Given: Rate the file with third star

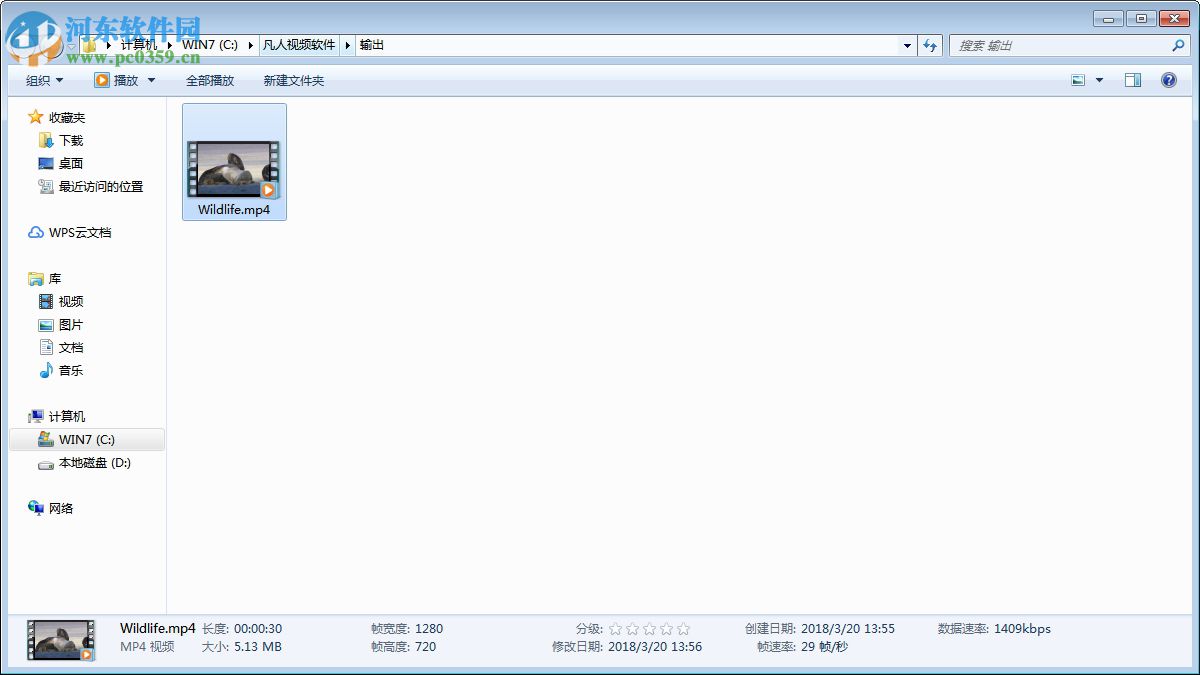Looking at the screenshot, I should click(650, 629).
